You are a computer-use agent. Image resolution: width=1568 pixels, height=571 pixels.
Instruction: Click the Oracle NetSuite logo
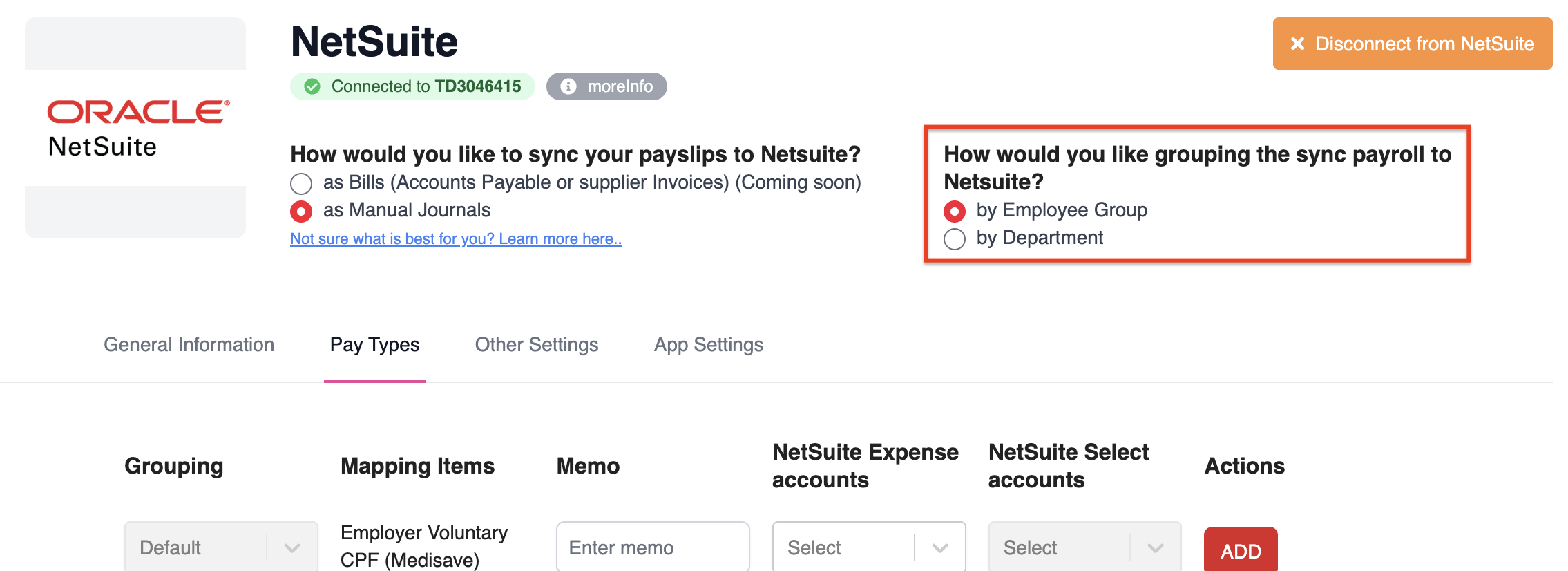[136, 129]
